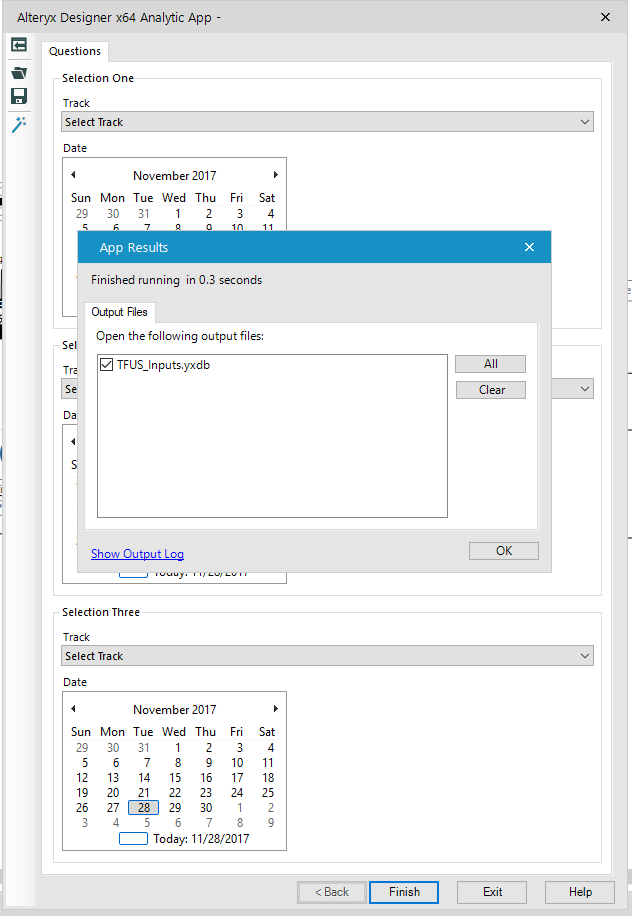Click the back-to-designer arrow icon in sidebar
Viewport: 632px width, 916px height.
point(19,45)
